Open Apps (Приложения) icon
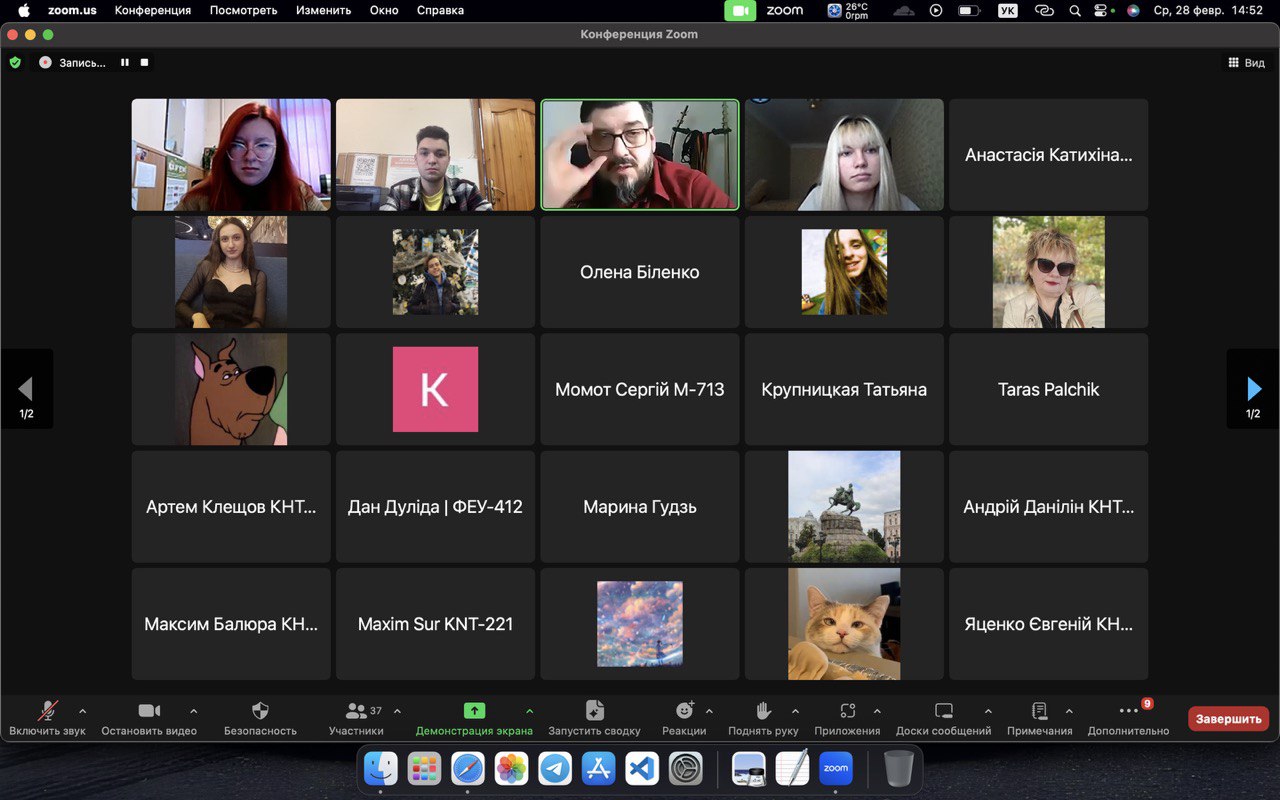 coord(847,711)
